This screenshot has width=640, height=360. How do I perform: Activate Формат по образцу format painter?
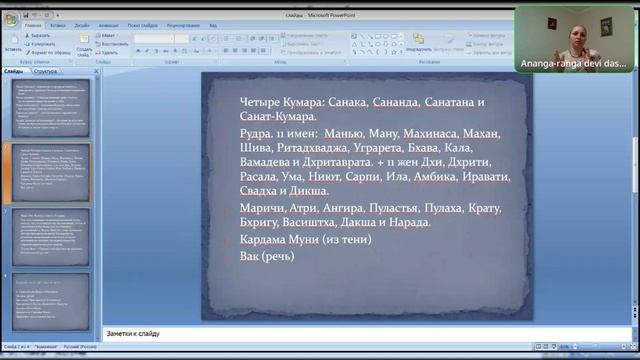click(x=48, y=53)
